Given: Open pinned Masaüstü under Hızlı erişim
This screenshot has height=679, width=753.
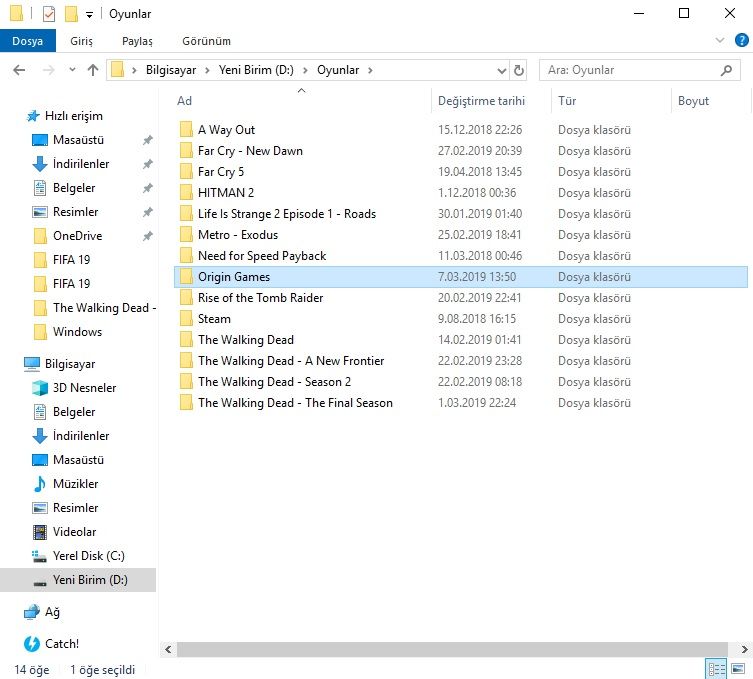Looking at the screenshot, I should pyautogui.click(x=78, y=140).
